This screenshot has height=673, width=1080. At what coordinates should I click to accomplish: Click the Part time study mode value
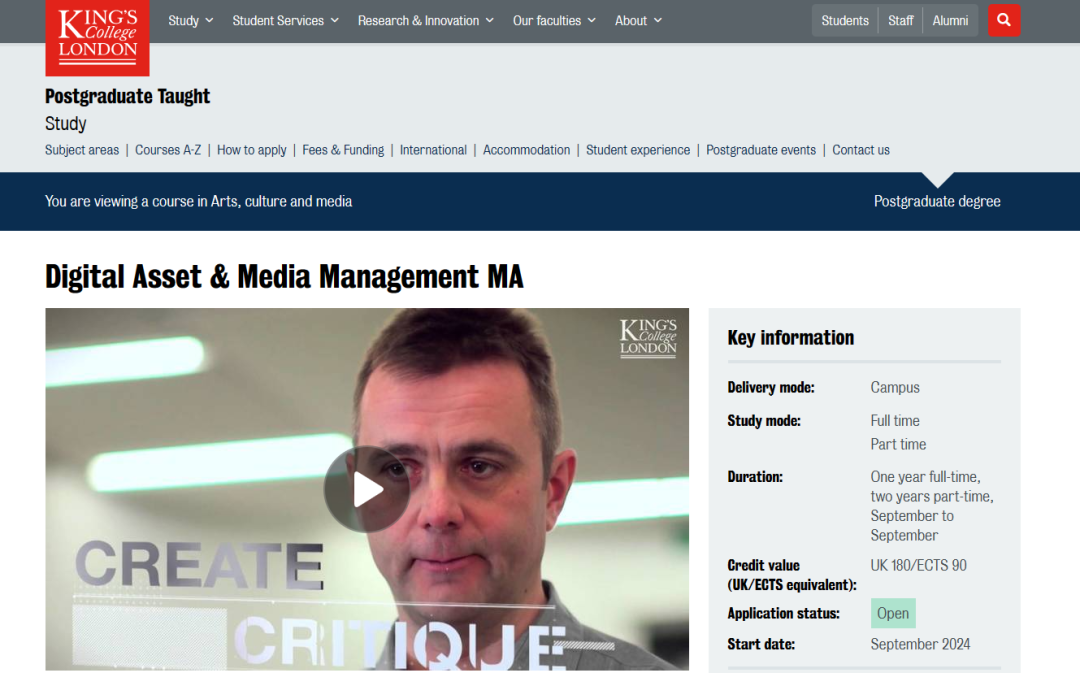(898, 444)
